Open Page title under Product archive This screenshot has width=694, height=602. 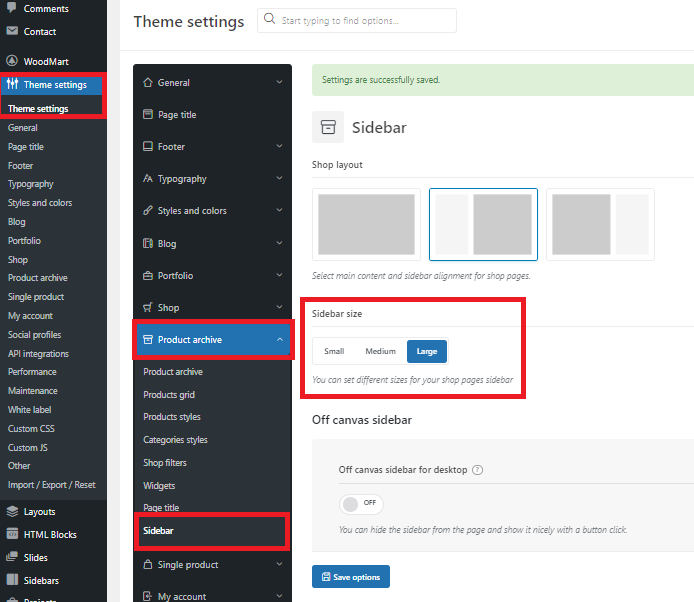pos(161,507)
